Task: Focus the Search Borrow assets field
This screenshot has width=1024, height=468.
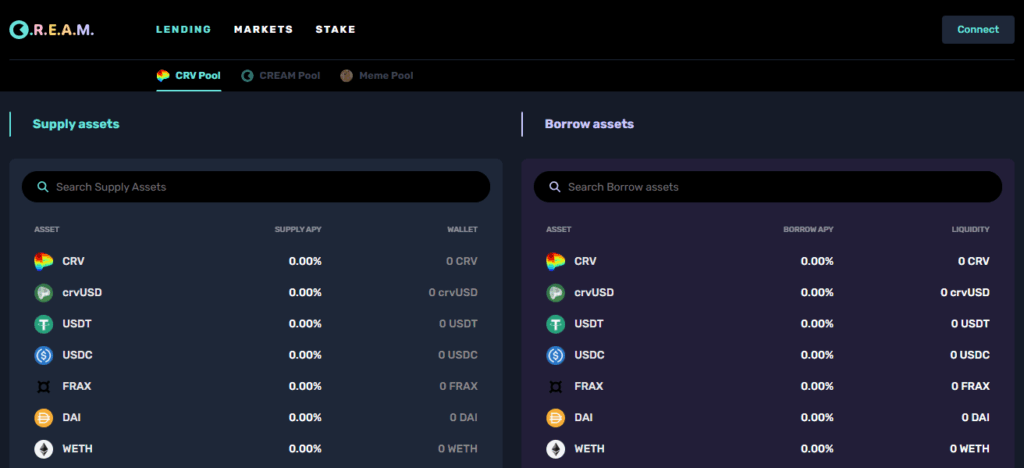Action: (x=768, y=187)
